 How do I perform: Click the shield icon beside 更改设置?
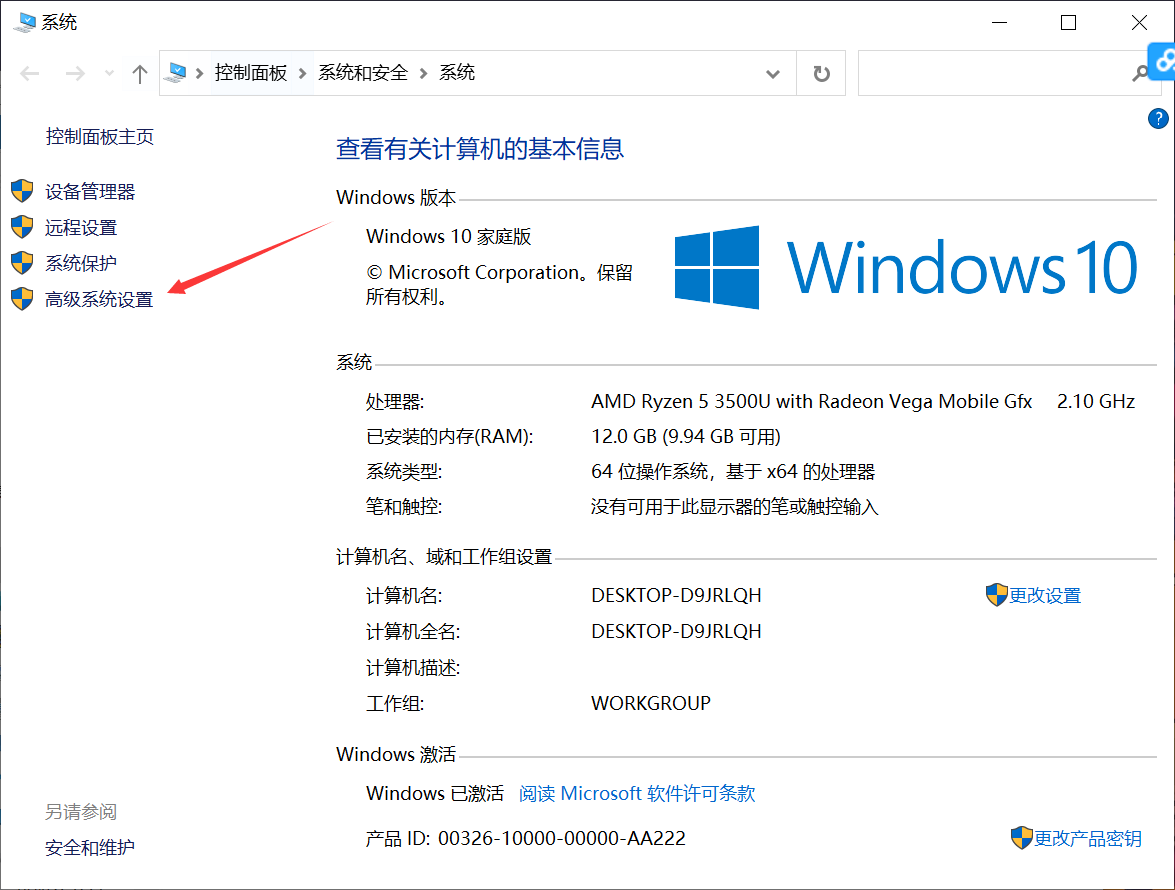(x=997, y=595)
